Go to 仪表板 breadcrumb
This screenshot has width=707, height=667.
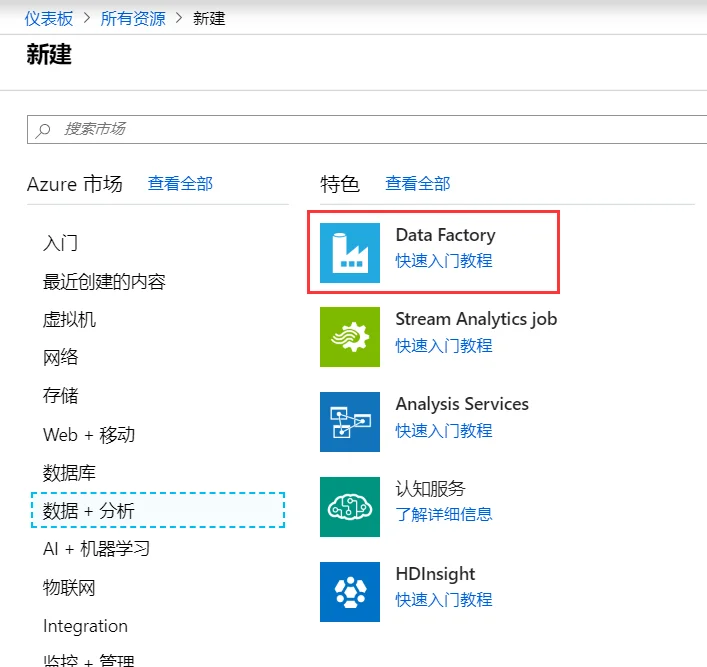coord(49,18)
